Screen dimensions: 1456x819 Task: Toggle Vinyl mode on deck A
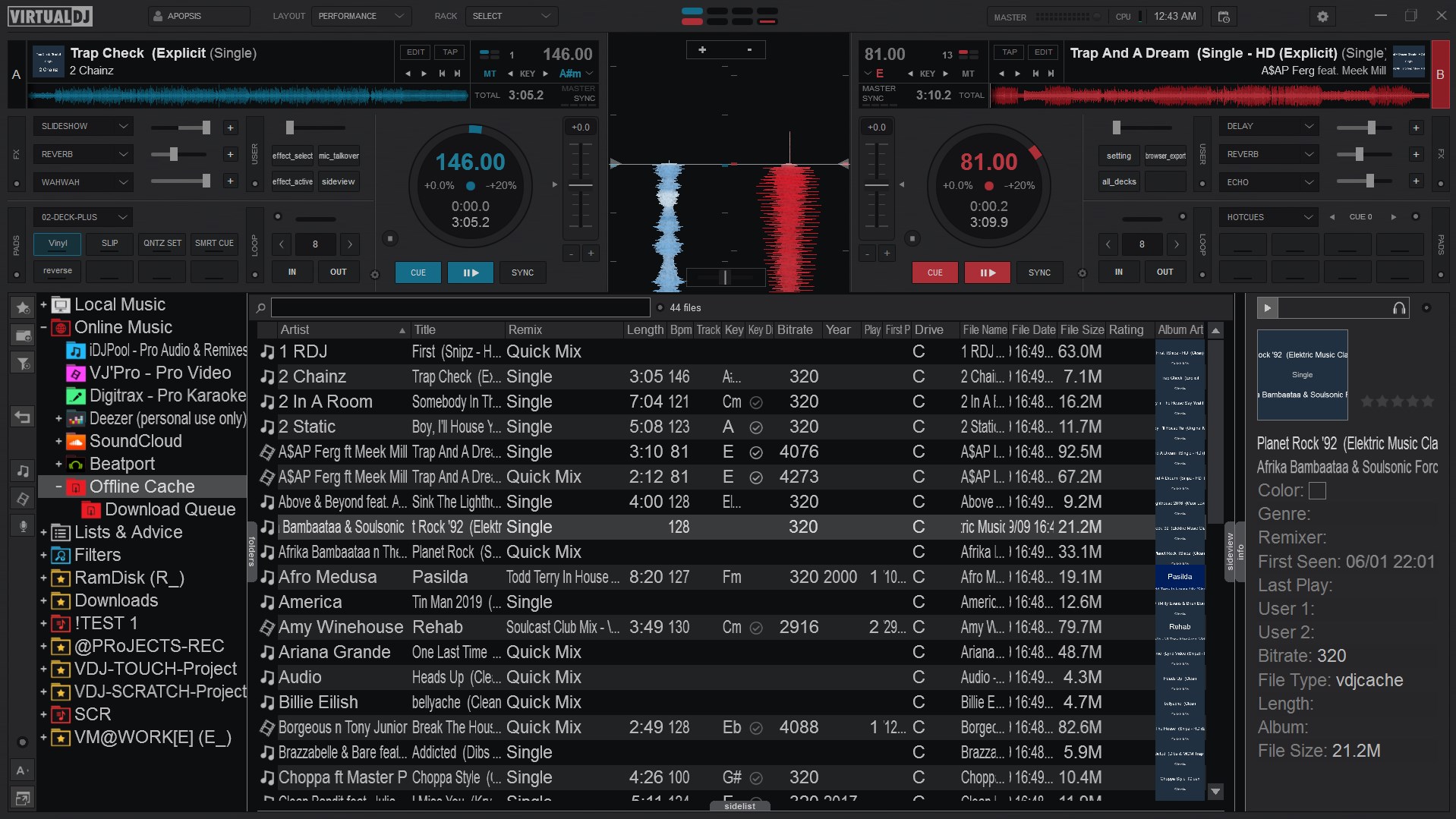(58, 244)
